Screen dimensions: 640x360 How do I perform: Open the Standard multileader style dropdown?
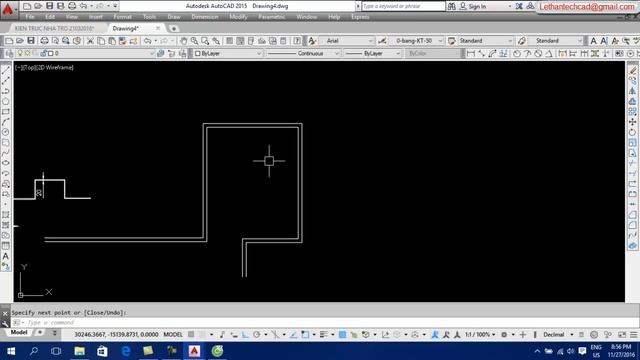click(556, 41)
